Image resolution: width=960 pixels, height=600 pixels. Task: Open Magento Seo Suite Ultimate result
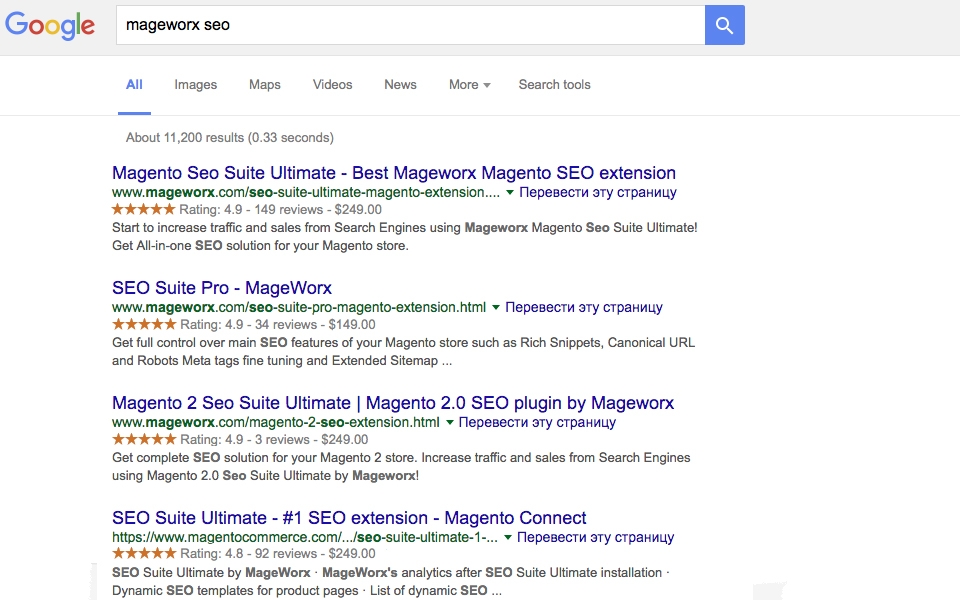[394, 173]
